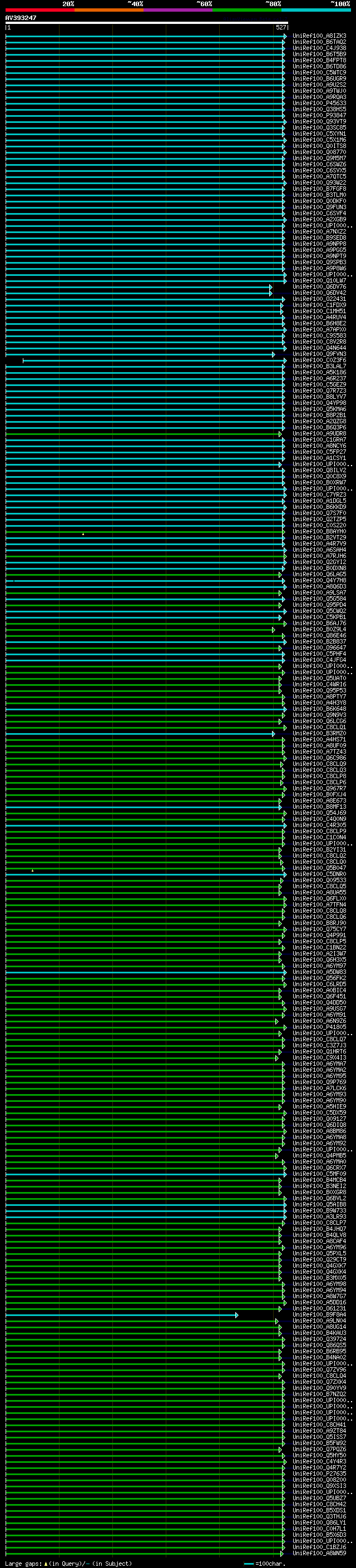Screen dimensions: 356x1568
Task: Click UniRef100_Q2GYI2 label
Action: [x=319, y=562]
